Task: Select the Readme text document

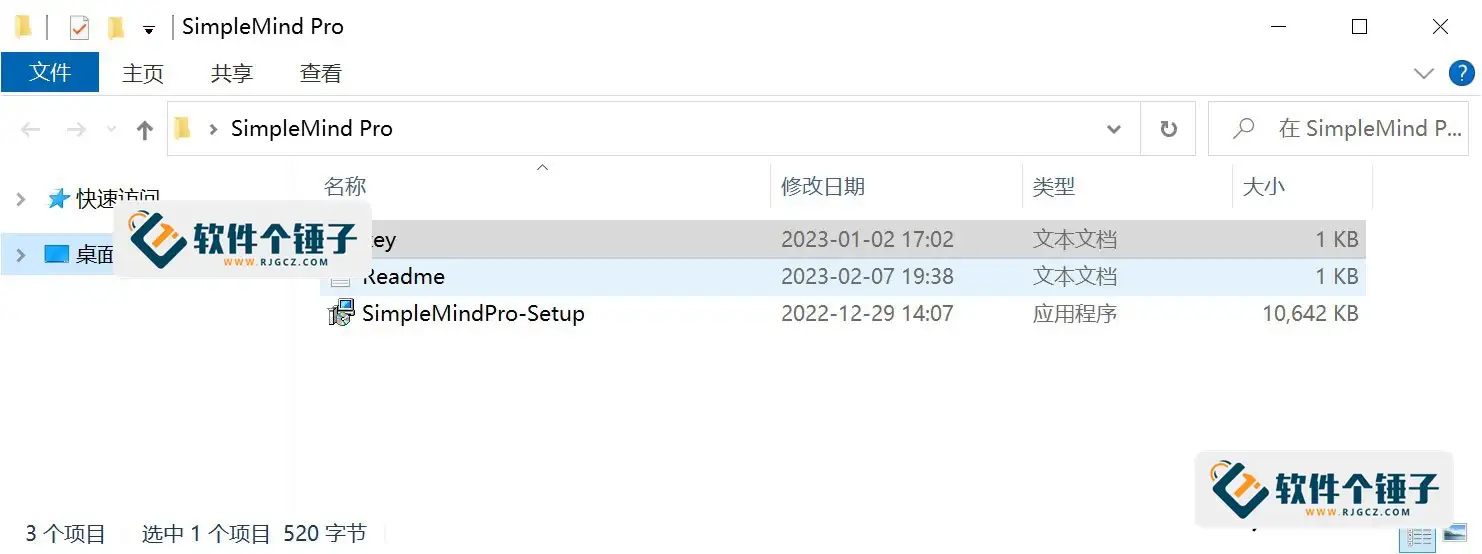Action: [843, 277]
